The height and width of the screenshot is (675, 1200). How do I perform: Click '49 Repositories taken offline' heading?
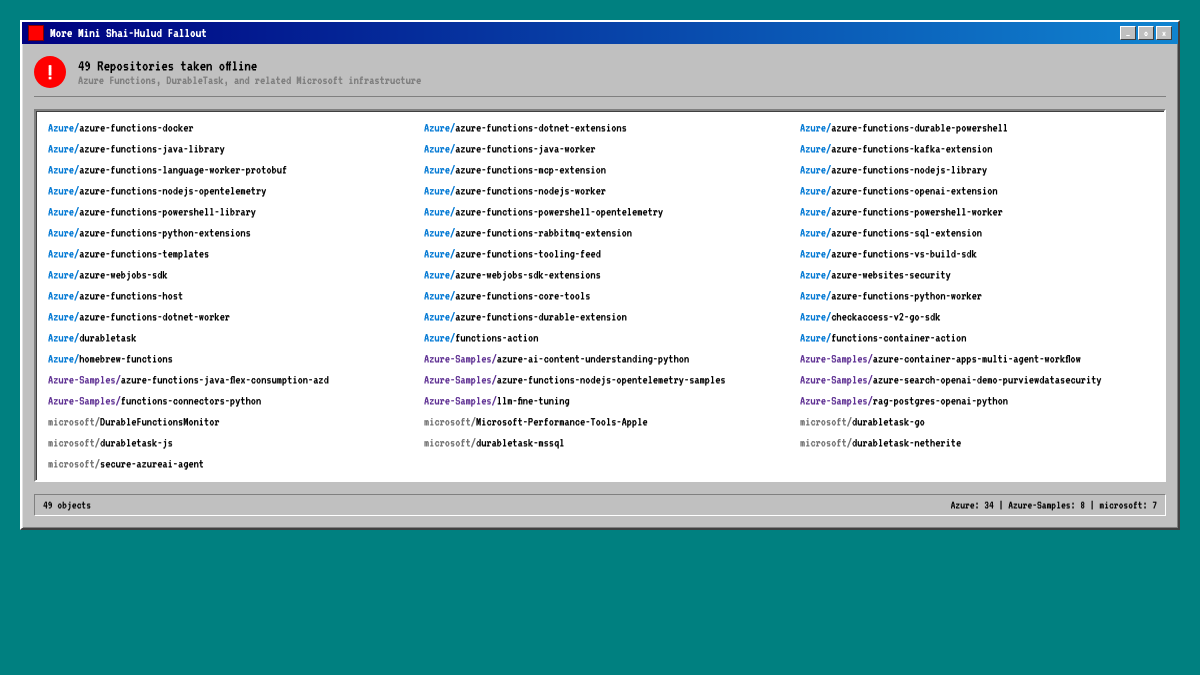pos(167,66)
